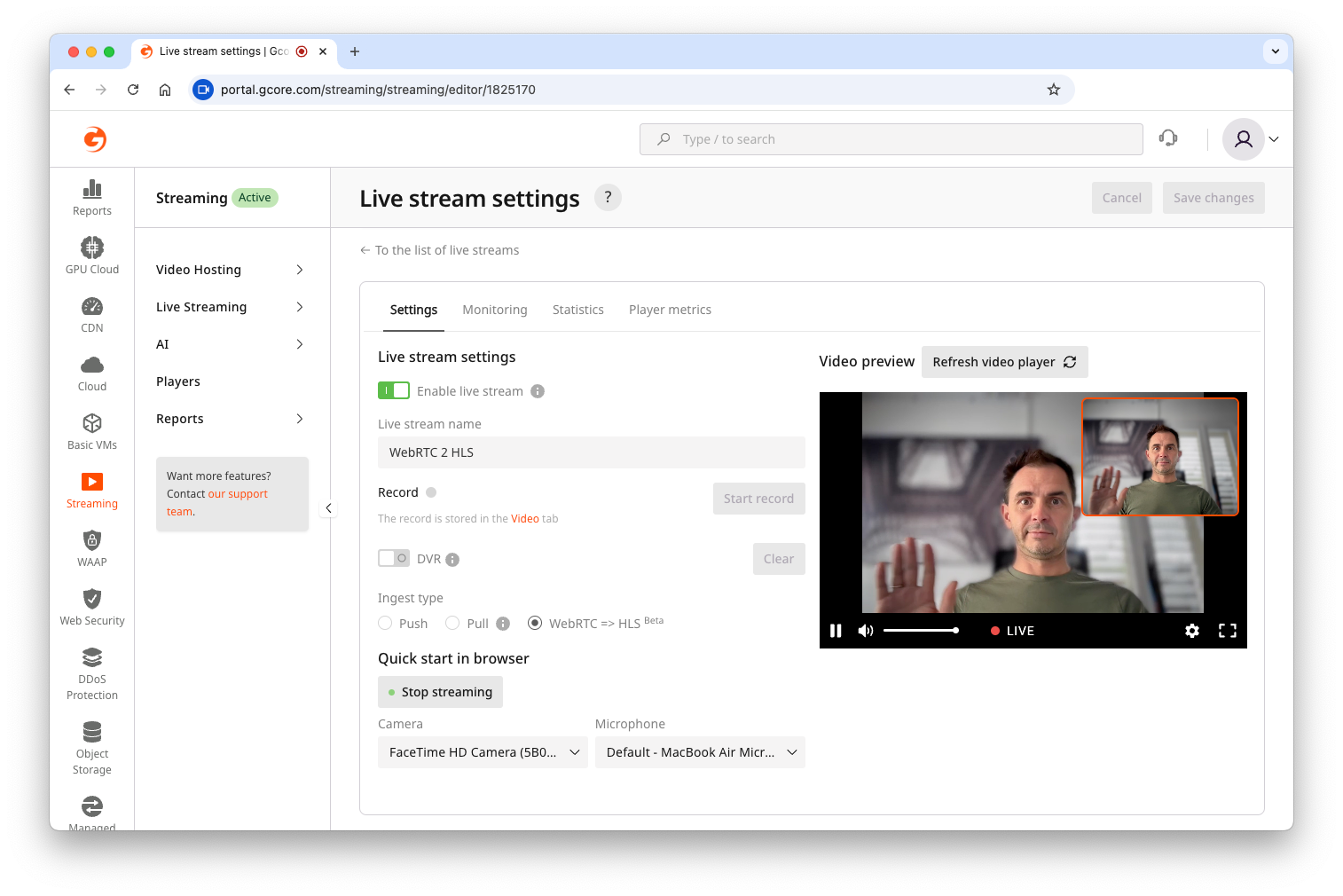Viewport: 1343px width, 896px height.
Task: Mute the video player volume
Action: 866,631
